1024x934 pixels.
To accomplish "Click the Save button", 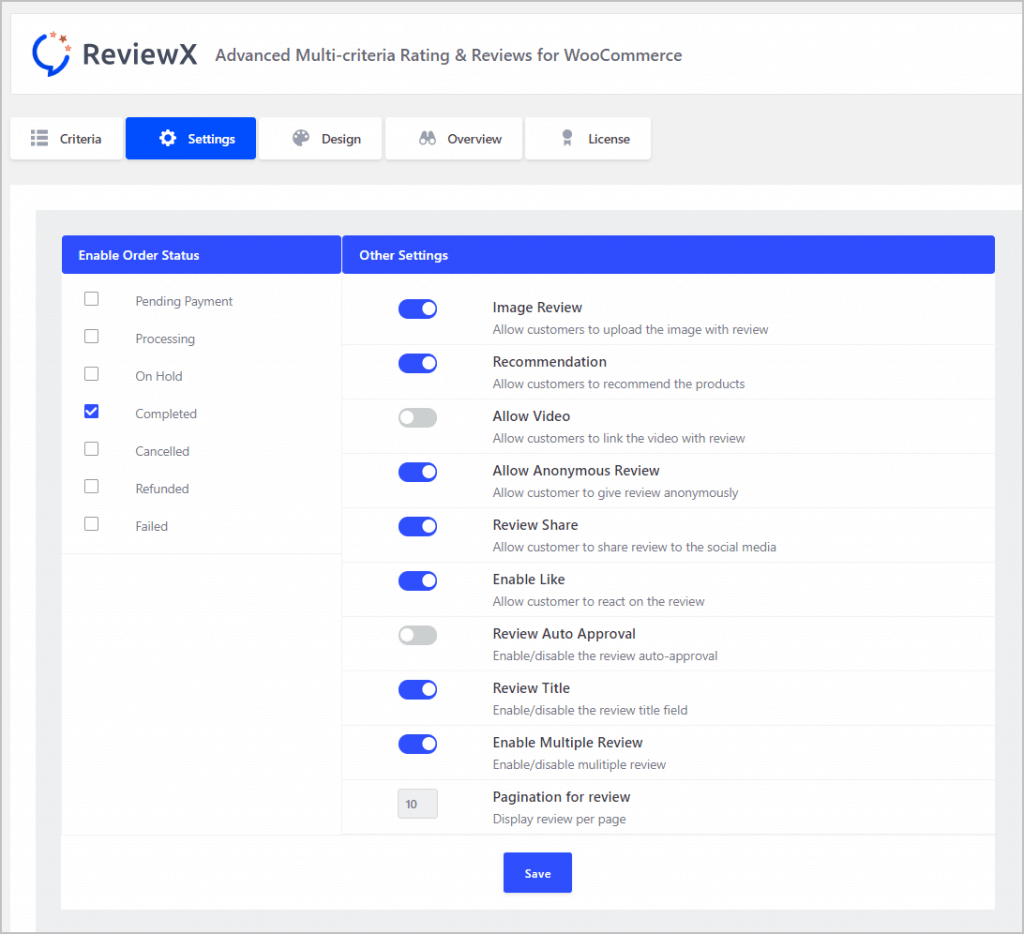I will pos(537,872).
